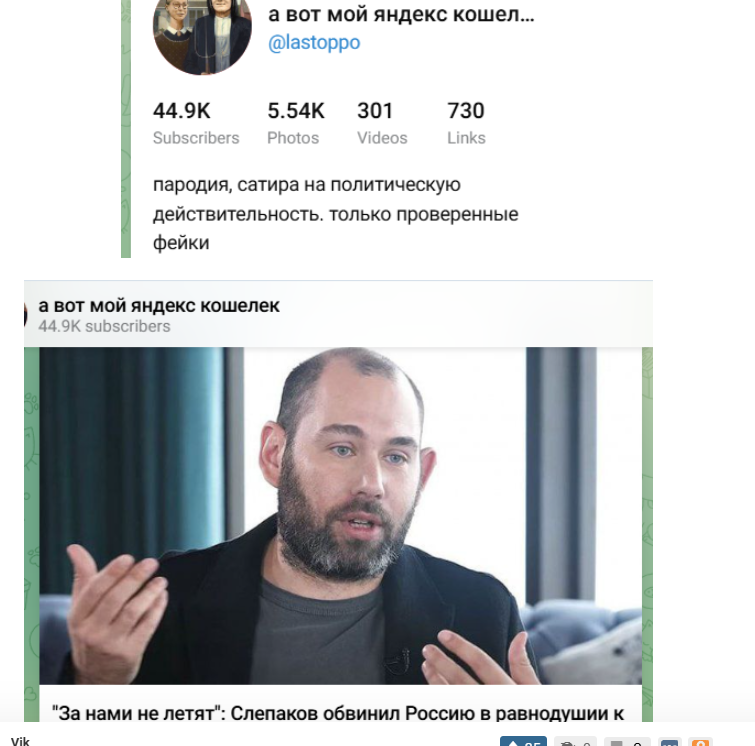The width and height of the screenshot is (755, 746).
Task: Open the 5.54K Photos stat
Action: (296, 123)
